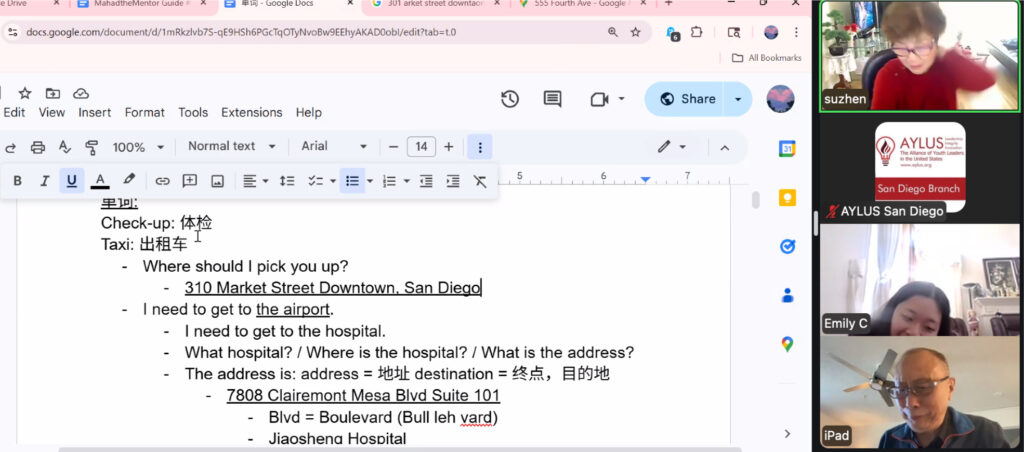Toggle bold formatting
The image size is (1024, 452).
[18, 181]
